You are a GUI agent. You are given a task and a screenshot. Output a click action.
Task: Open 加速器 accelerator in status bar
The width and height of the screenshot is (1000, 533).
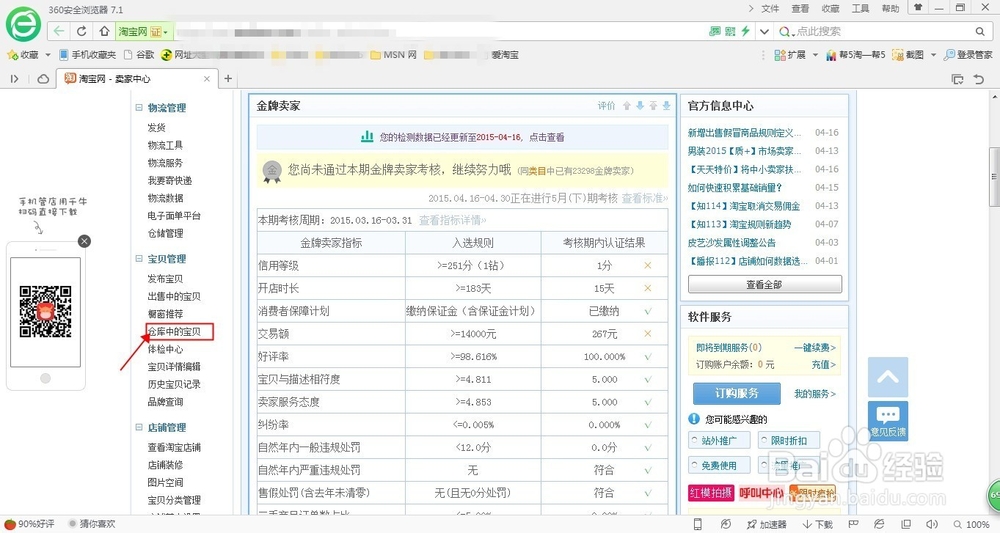767,524
